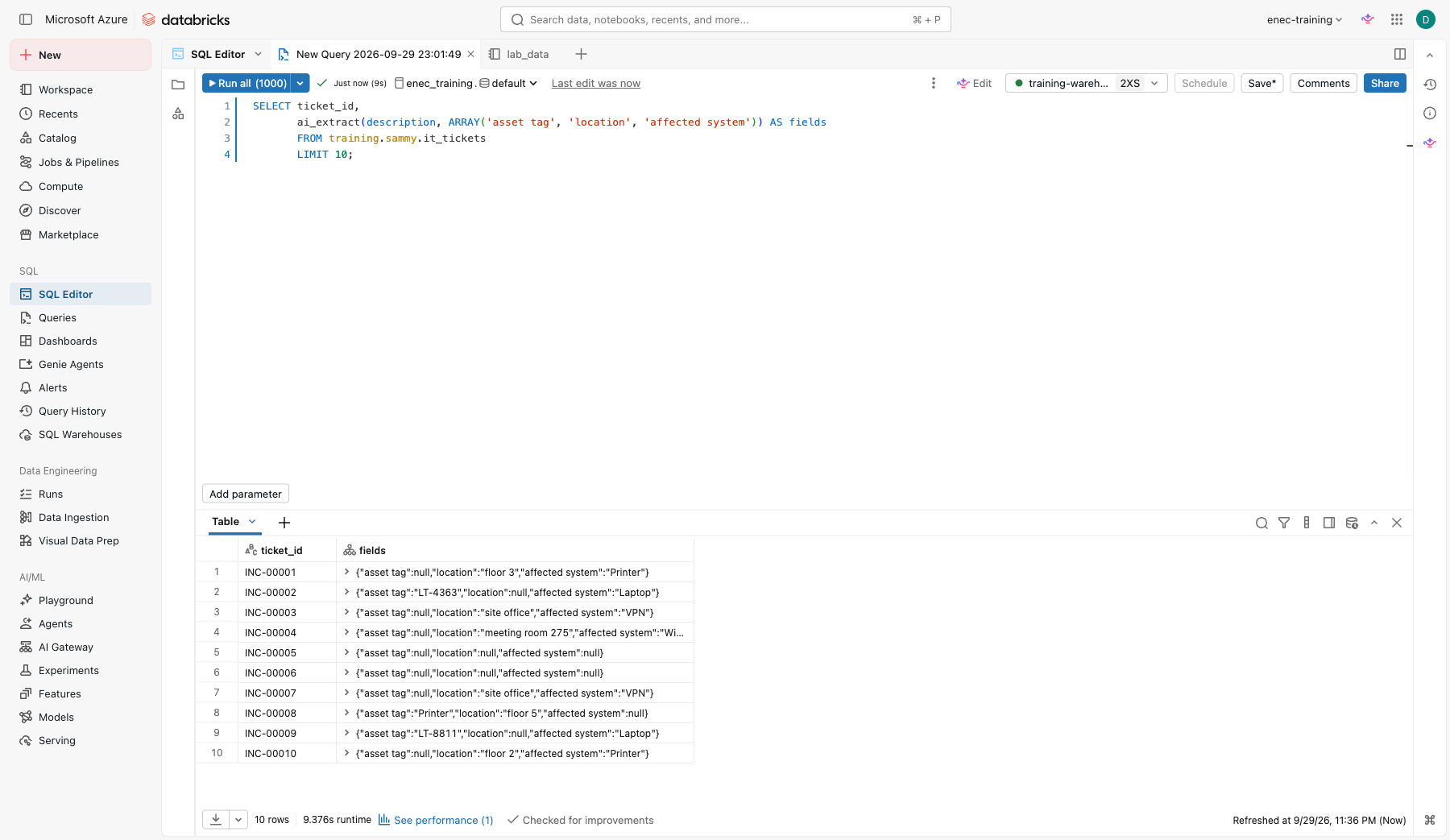This screenshot has height=840, width=1450.
Task: Collapse the results panel chevron
Action: point(1374,523)
